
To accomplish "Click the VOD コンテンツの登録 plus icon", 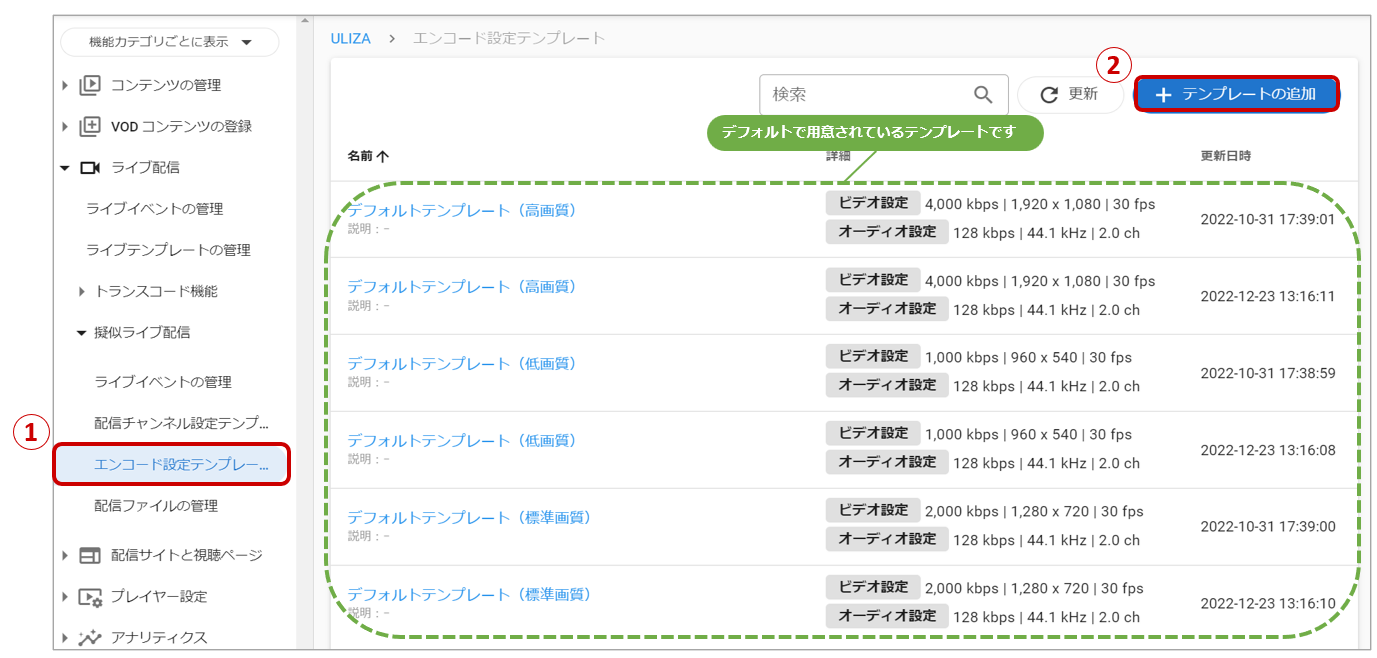I will [x=90, y=126].
